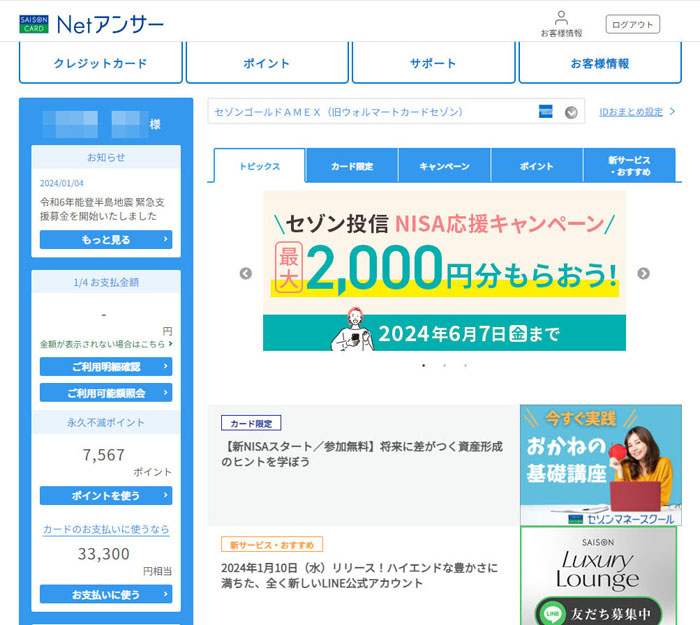The width and height of the screenshot is (700, 625).
Task: Open the セゾンマネースクール banner image
Action: pos(600,465)
